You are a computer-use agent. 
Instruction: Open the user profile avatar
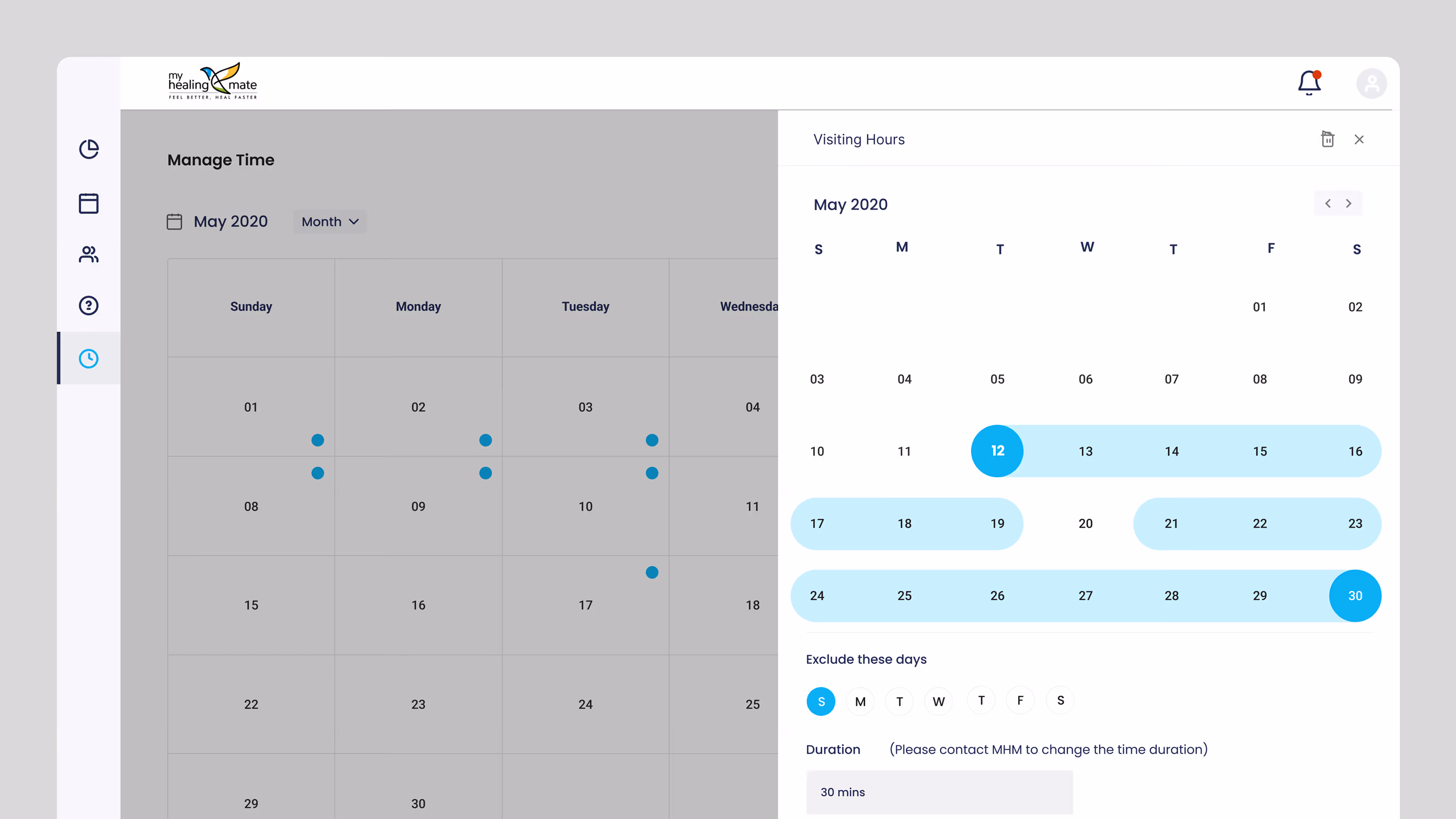pyautogui.click(x=1371, y=84)
